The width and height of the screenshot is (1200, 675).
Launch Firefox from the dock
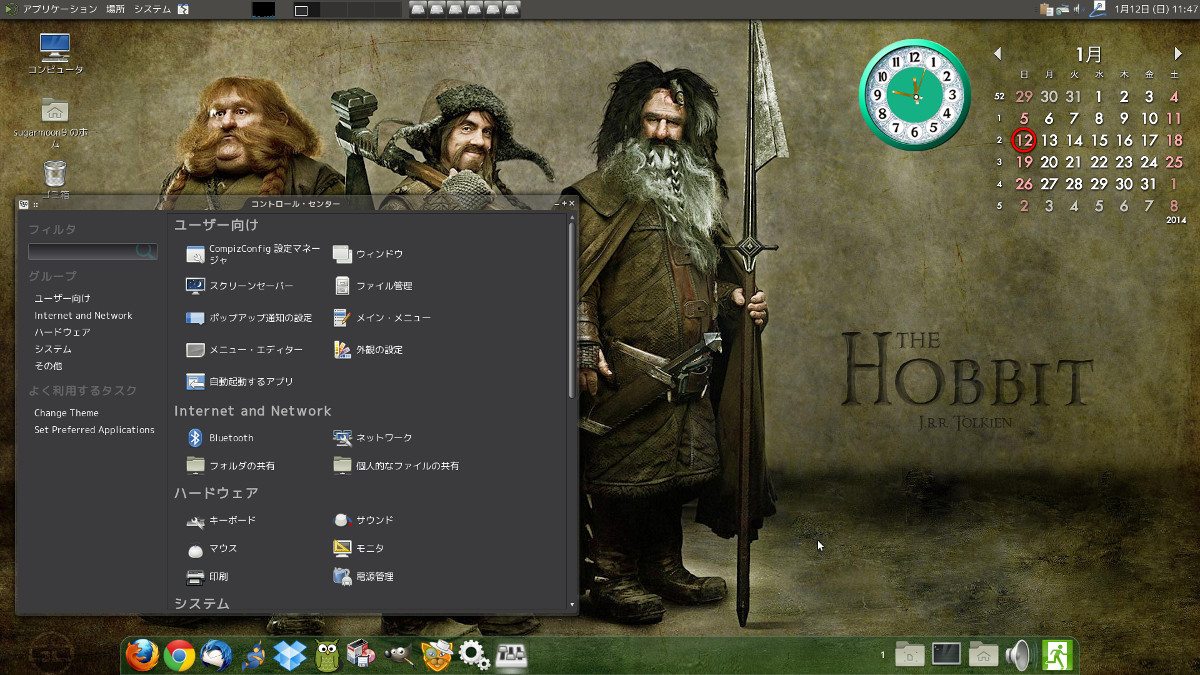[x=143, y=655]
